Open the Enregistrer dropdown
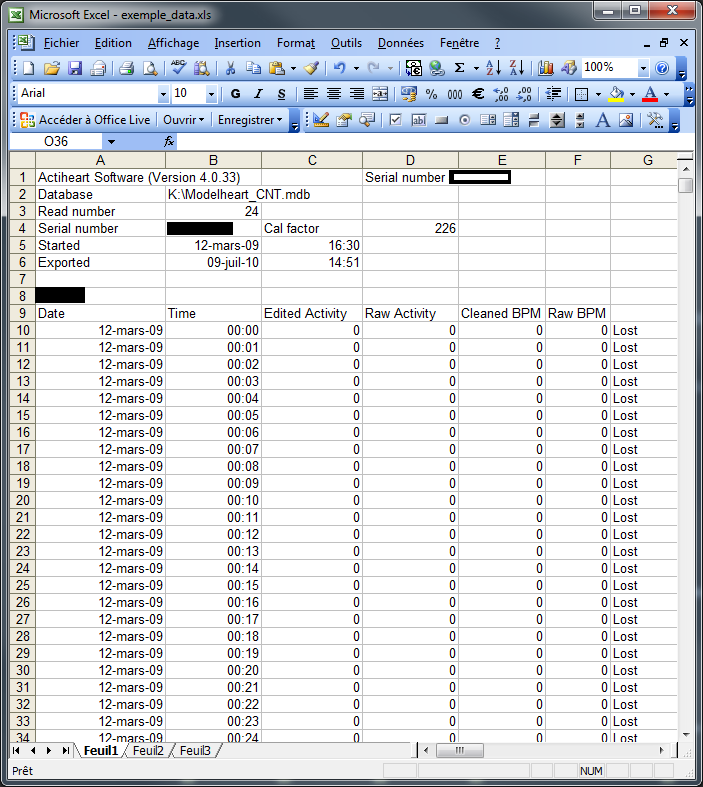 pyautogui.click(x=250, y=120)
